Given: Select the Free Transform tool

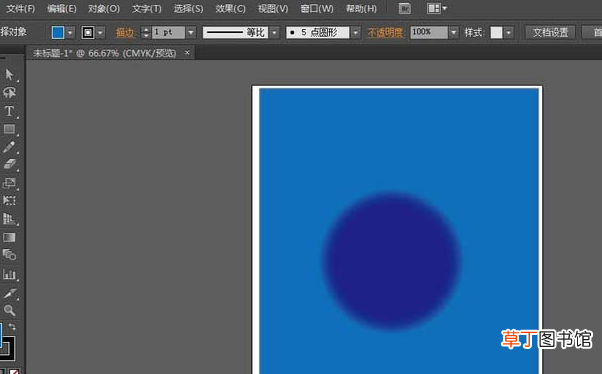Looking at the screenshot, I should click(x=9, y=200).
